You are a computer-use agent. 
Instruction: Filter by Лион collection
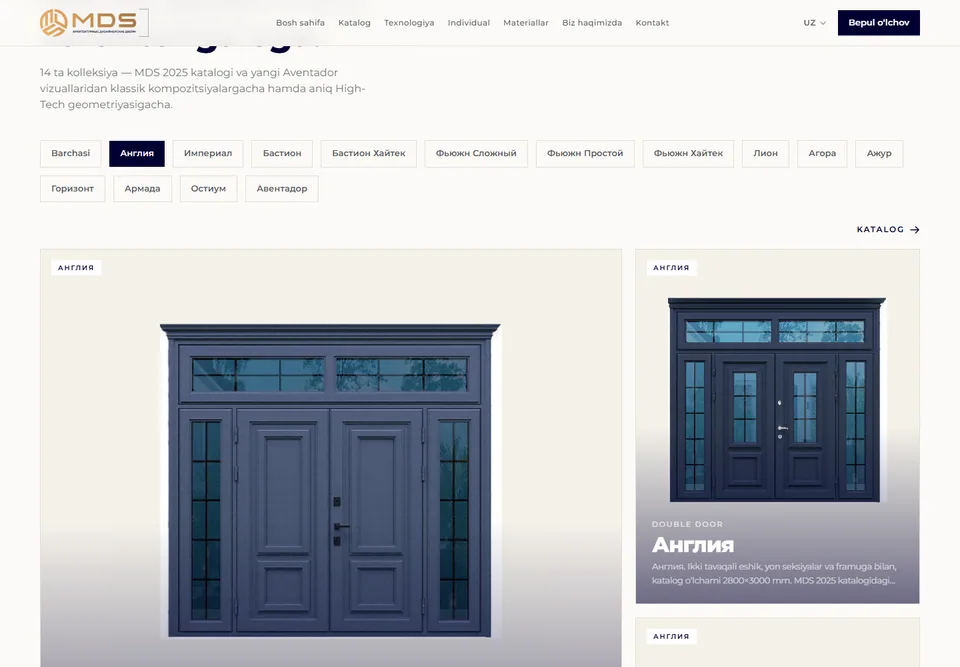tap(765, 154)
